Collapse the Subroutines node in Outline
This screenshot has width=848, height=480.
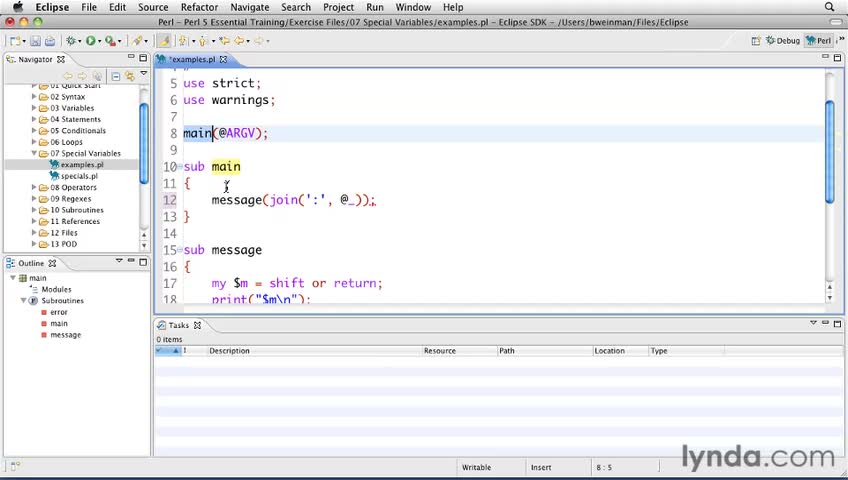pyautogui.click(x=23, y=300)
